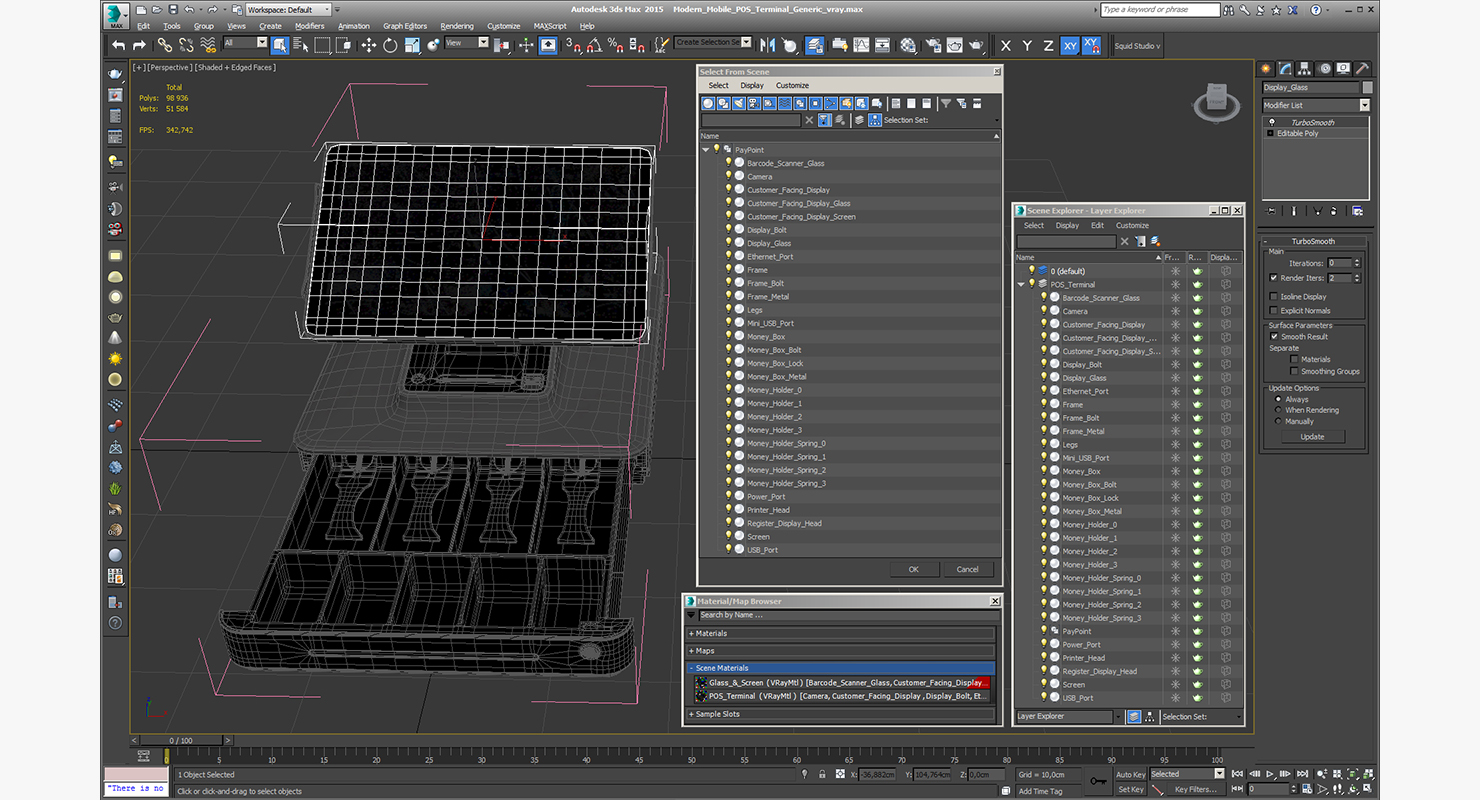Select Money_Box_Lock in Select From Scene
The width and height of the screenshot is (1480, 800).
point(775,363)
